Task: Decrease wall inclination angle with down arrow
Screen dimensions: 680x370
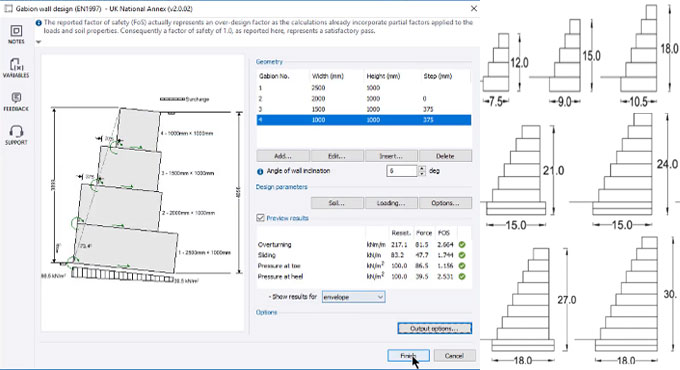Action: point(422,174)
